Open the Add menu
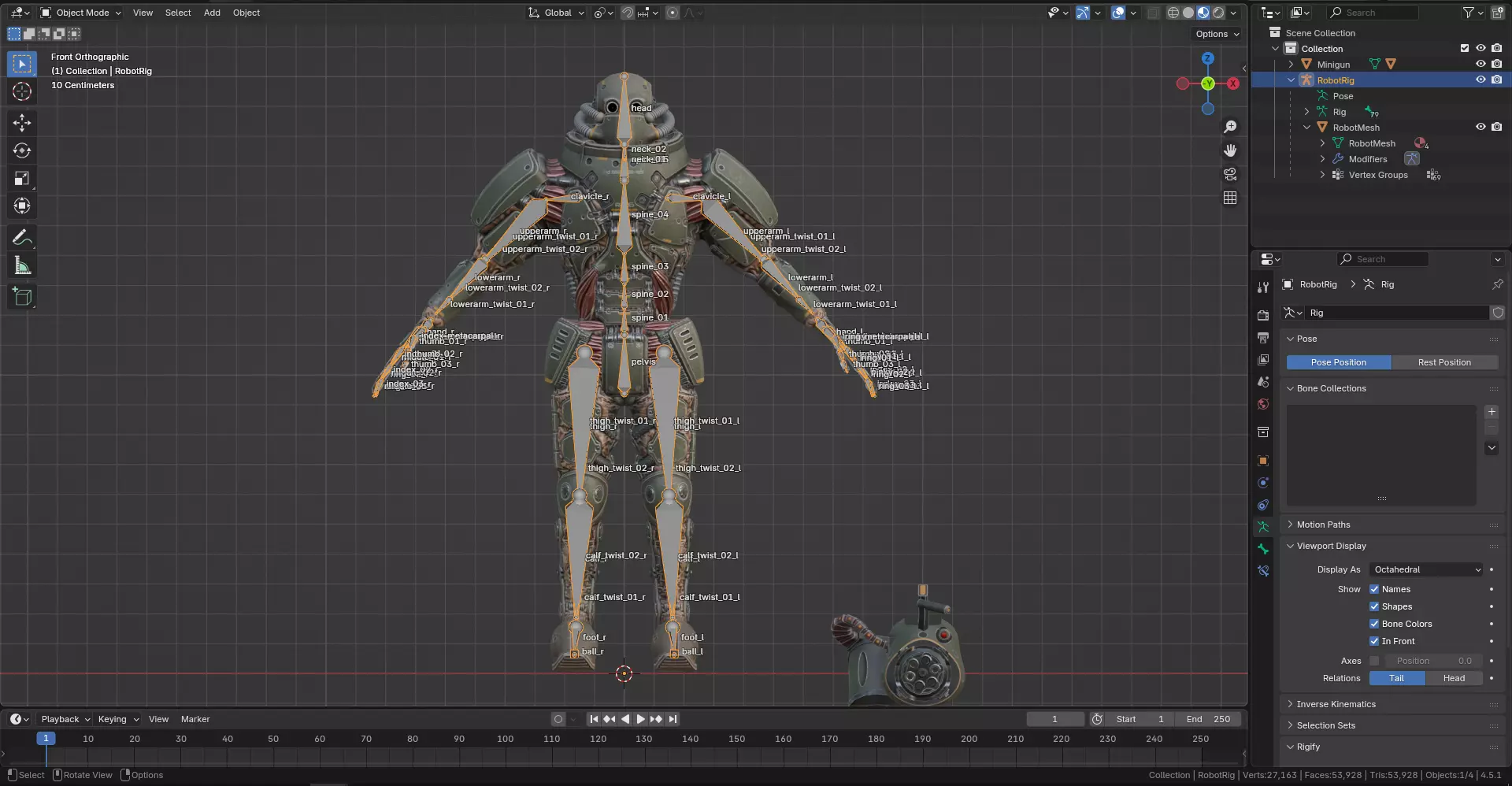This screenshot has width=1512, height=786. coord(212,13)
